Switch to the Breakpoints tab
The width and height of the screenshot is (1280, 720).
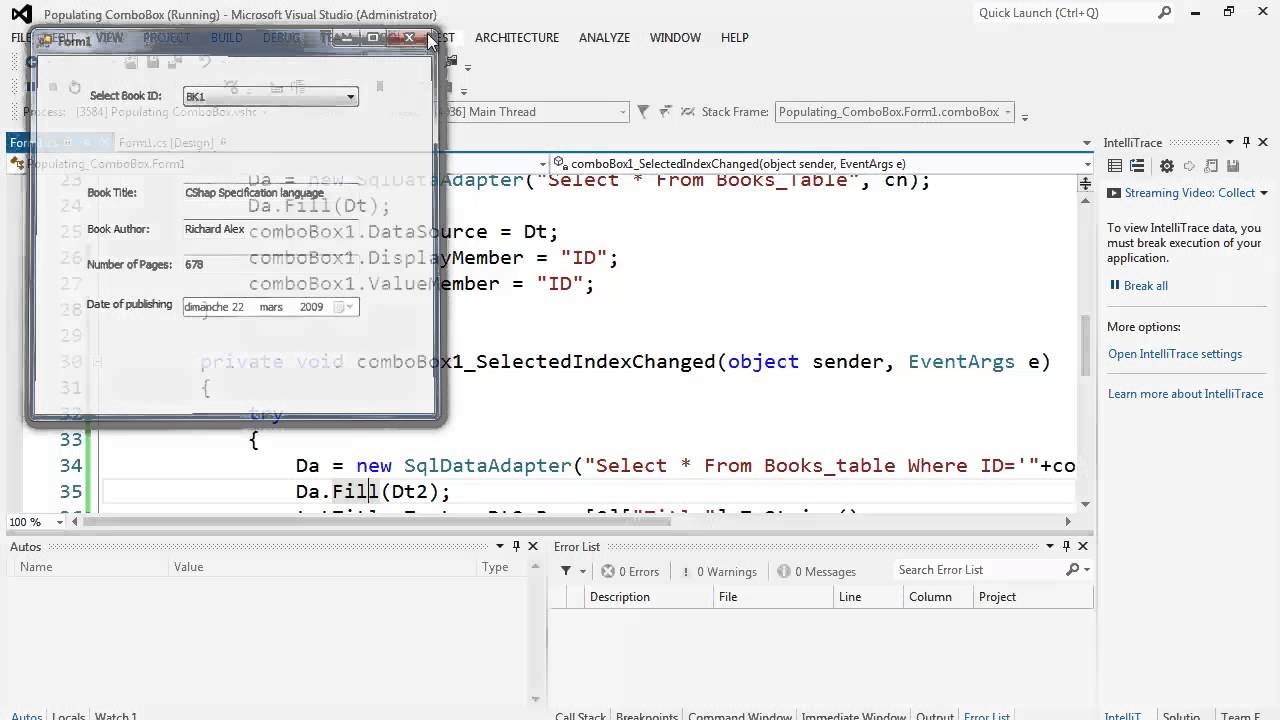649,715
